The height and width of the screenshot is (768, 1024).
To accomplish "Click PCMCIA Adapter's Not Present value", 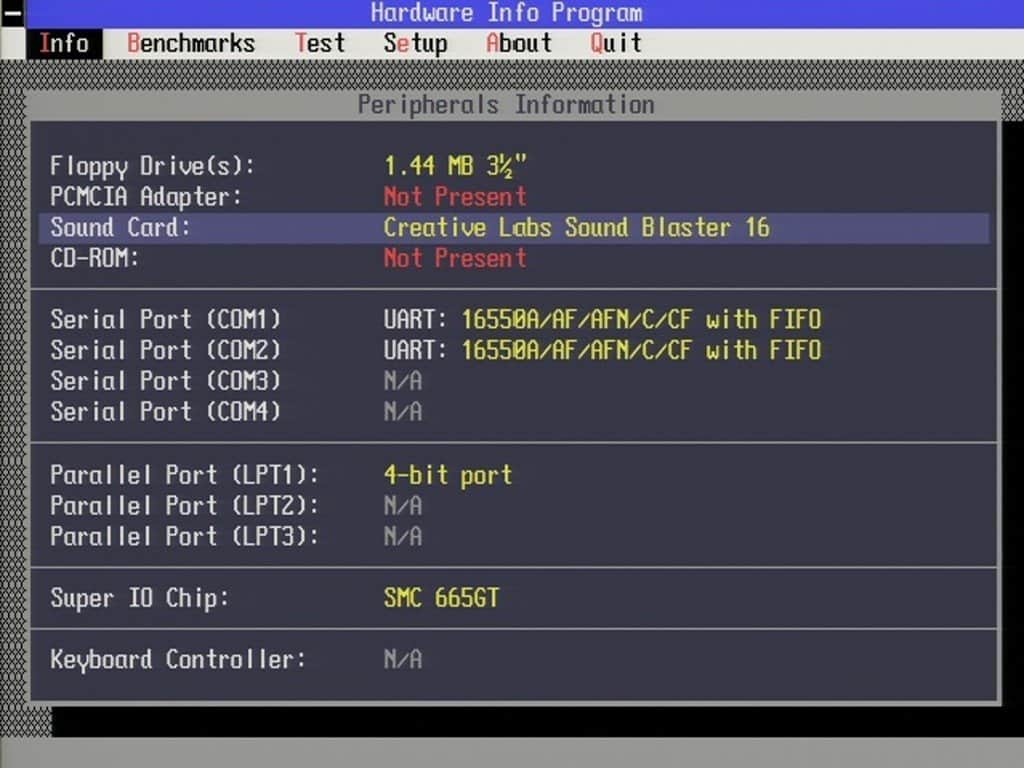I will point(455,197).
